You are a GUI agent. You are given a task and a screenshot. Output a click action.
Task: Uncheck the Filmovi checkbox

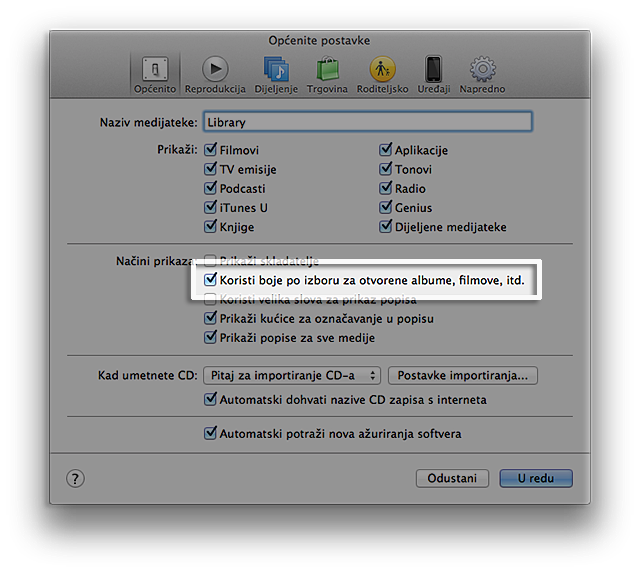[x=211, y=150]
